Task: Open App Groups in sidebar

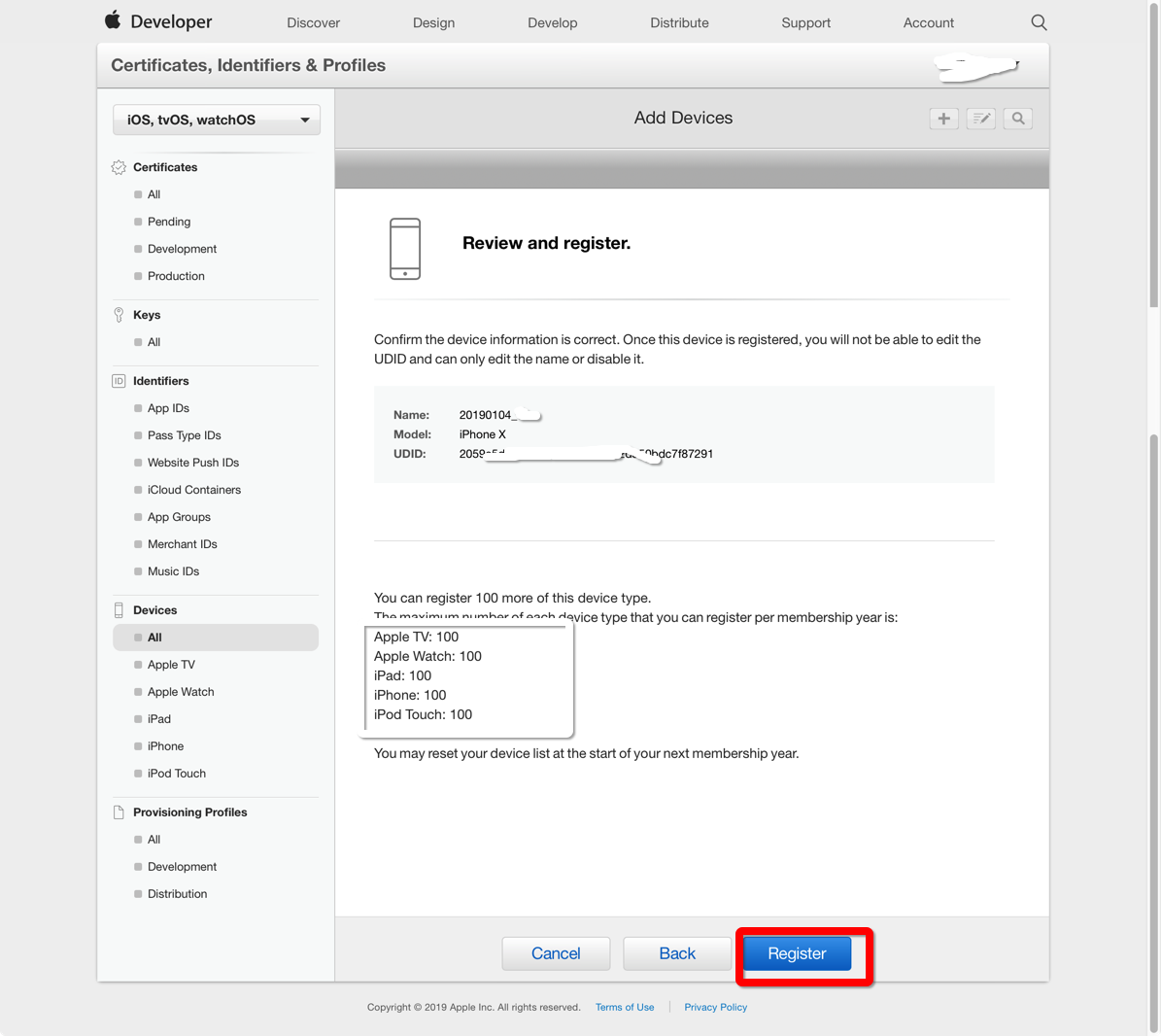Action: pyautogui.click(x=179, y=517)
